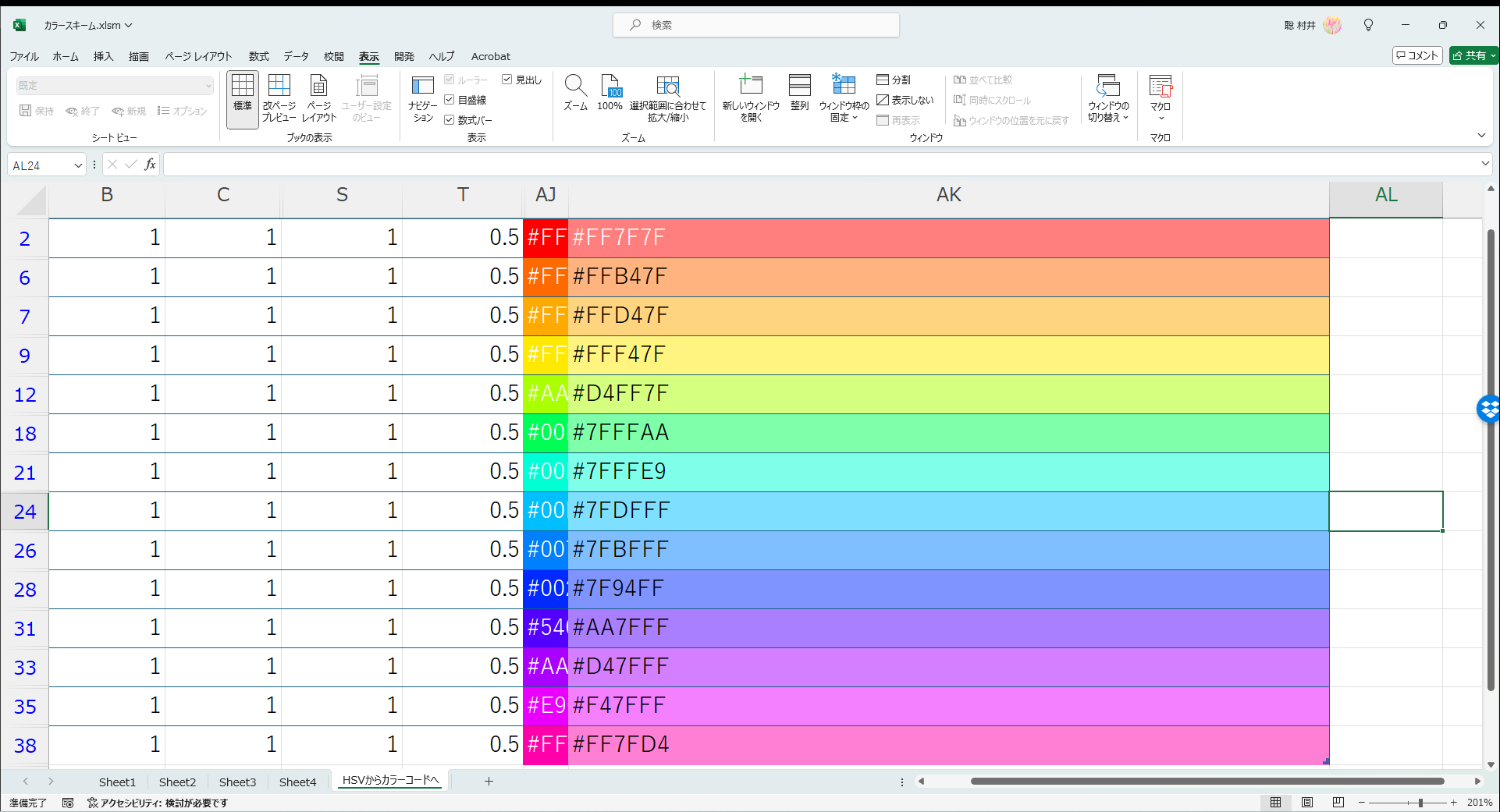Select the HSVからカラーコードへ sheet tab
The height and width of the screenshot is (812, 1500).
[391, 780]
